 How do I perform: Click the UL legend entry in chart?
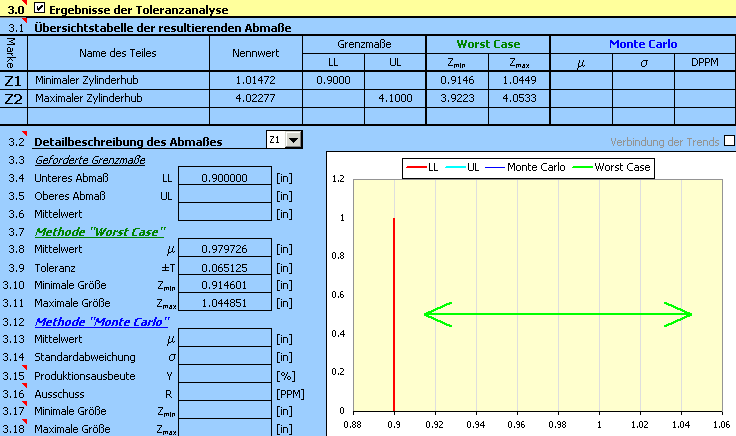pyautogui.click(x=463, y=167)
